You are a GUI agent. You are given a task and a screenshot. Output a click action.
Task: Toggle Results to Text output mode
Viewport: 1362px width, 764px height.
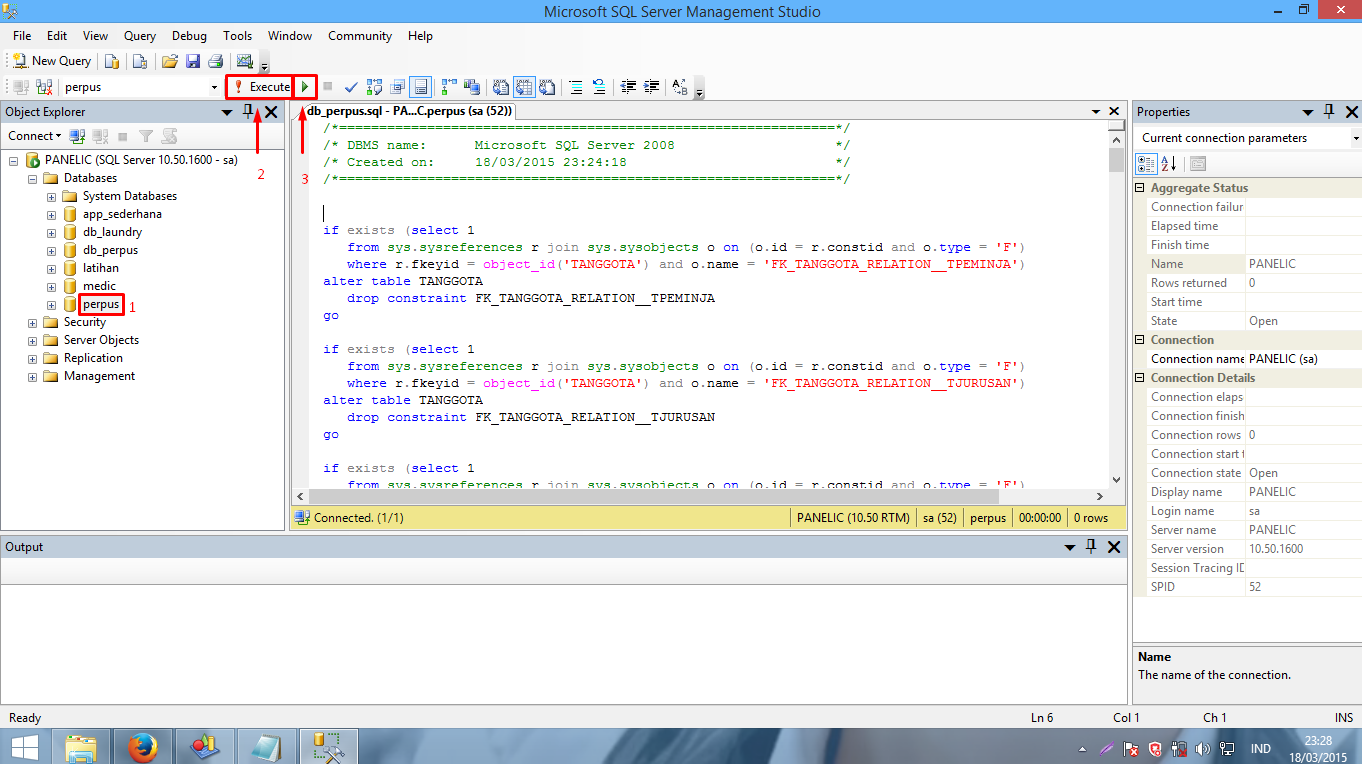click(499, 87)
